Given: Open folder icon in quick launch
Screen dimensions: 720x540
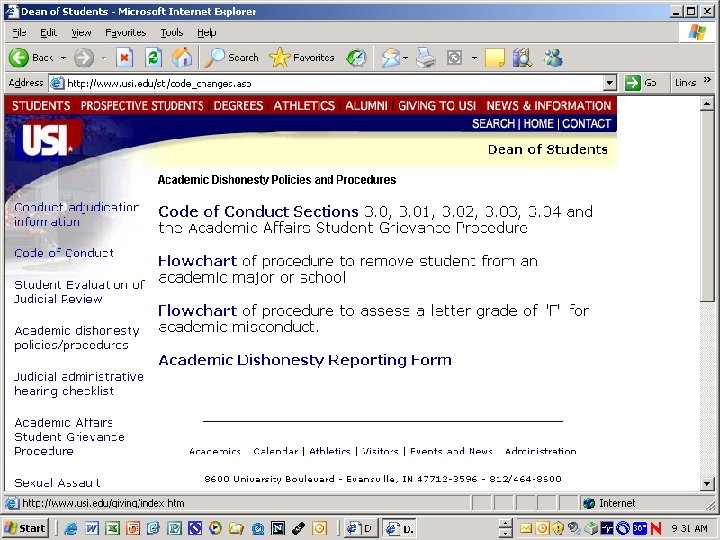Looking at the screenshot, I should coord(236,529).
